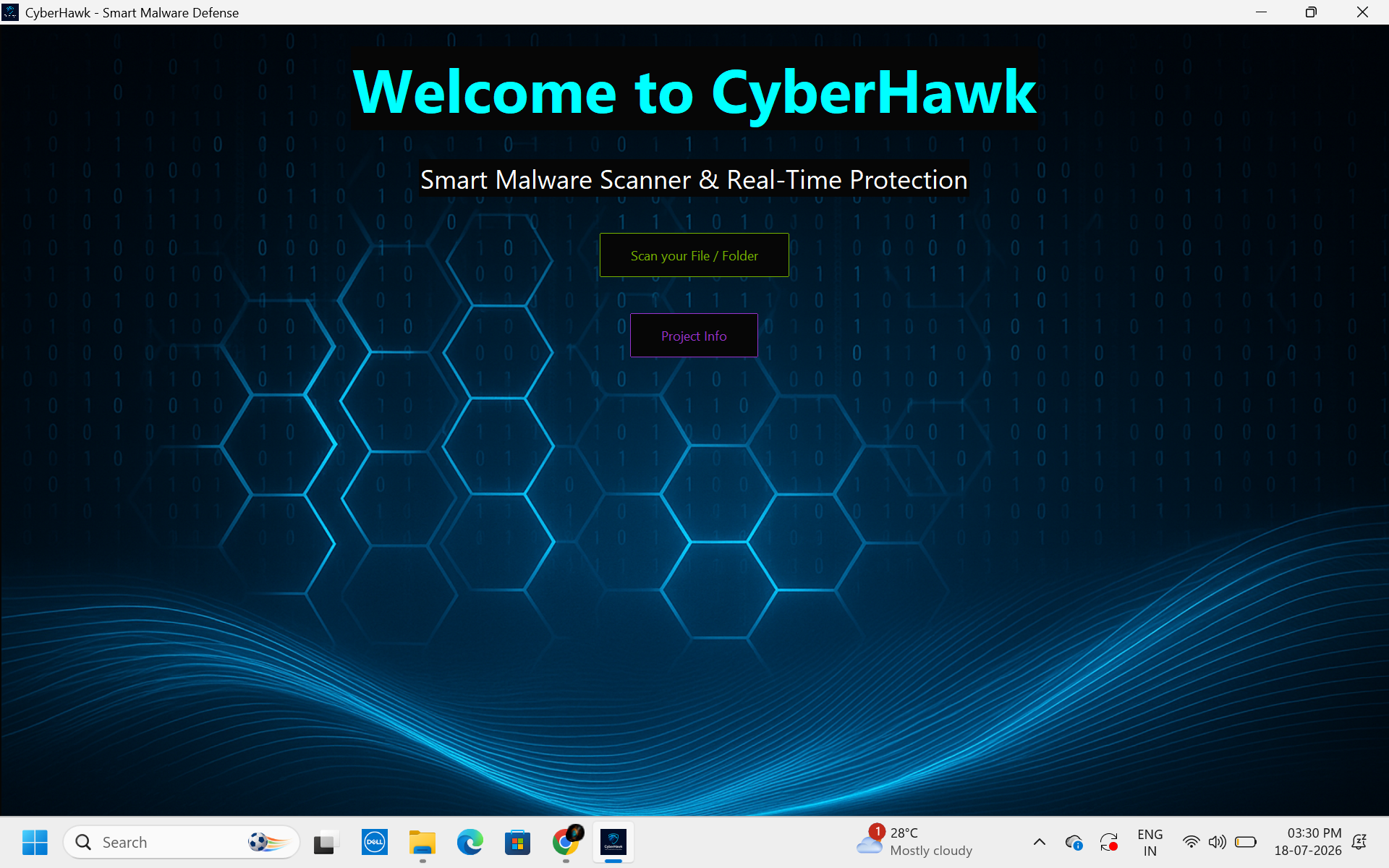Open the weather widget showing 28°C
The image size is (1389, 868).
click(915, 842)
